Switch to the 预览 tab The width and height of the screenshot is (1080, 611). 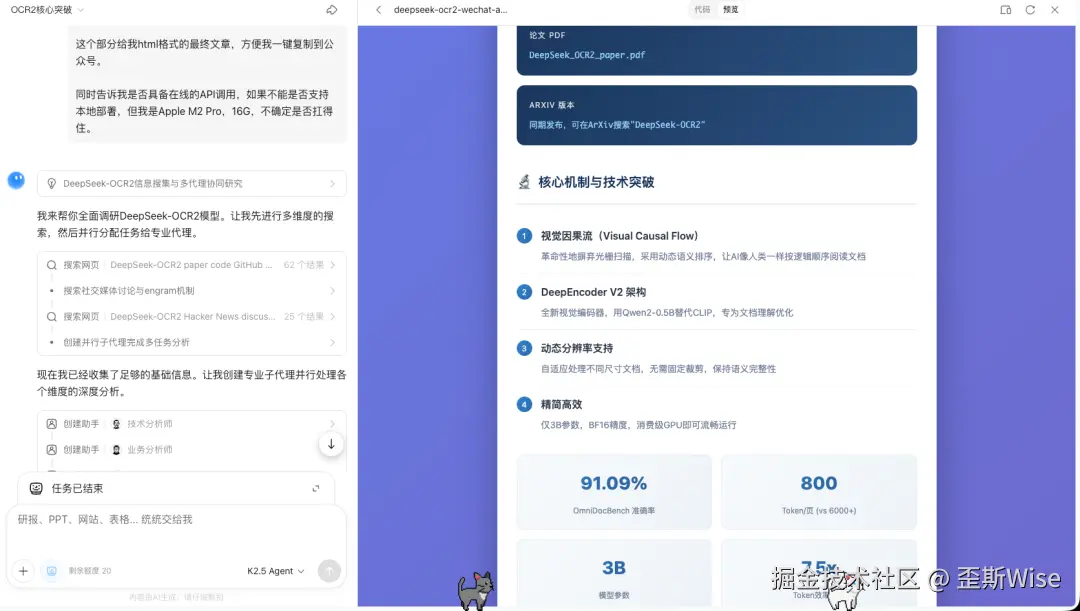(731, 10)
